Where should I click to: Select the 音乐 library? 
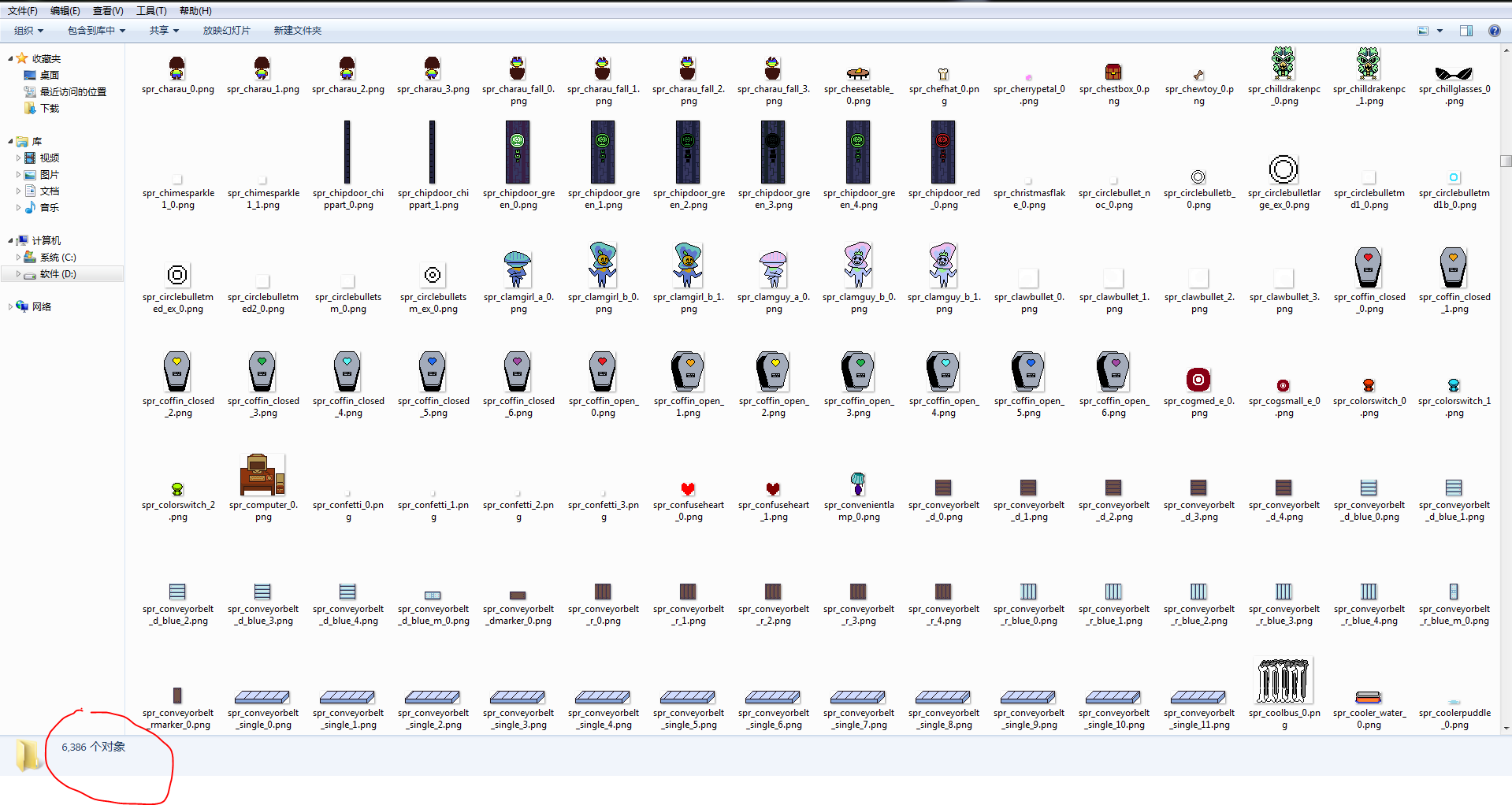point(50,208)
